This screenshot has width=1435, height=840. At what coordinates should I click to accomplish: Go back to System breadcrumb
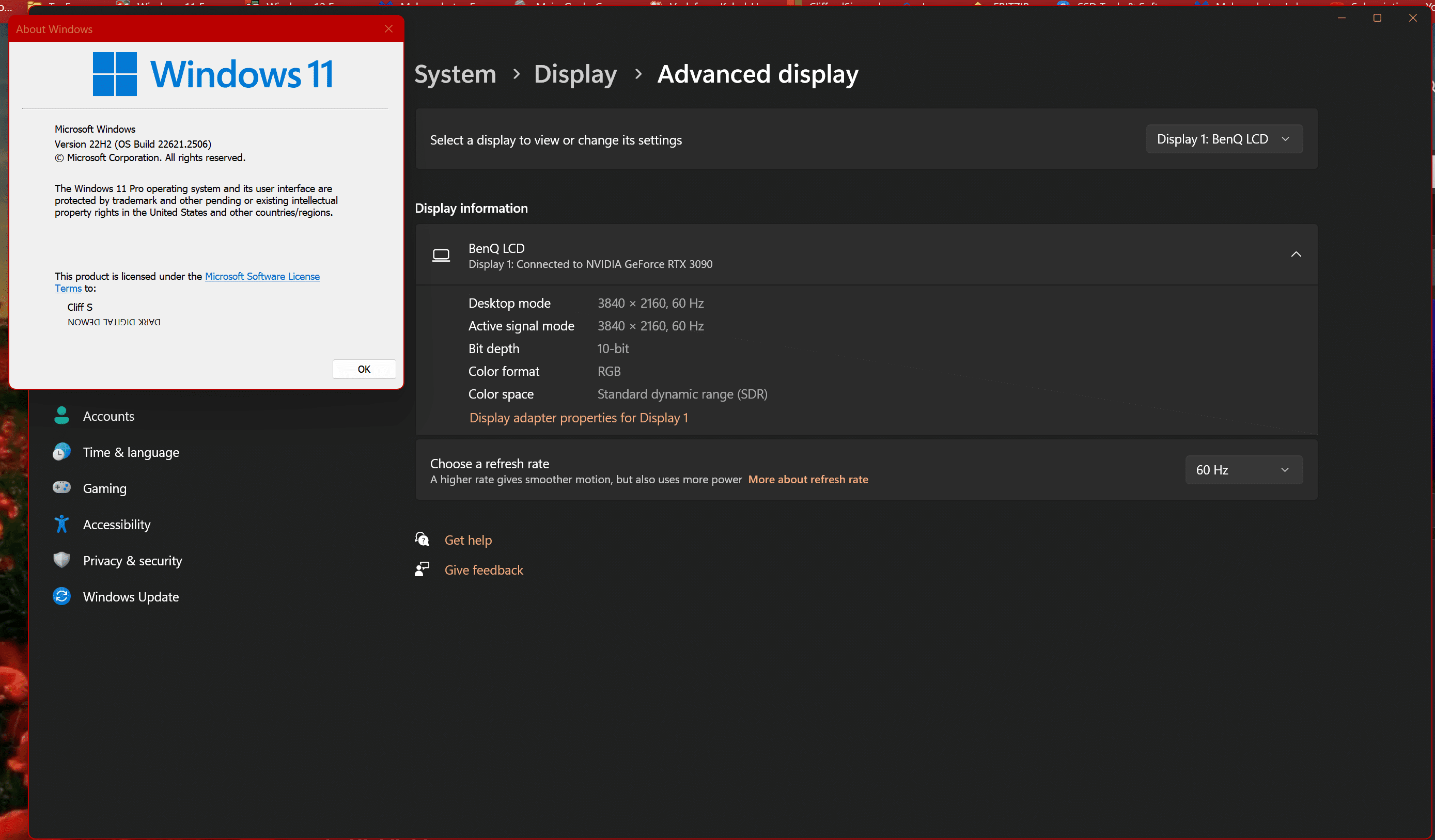tap(455, 74)
